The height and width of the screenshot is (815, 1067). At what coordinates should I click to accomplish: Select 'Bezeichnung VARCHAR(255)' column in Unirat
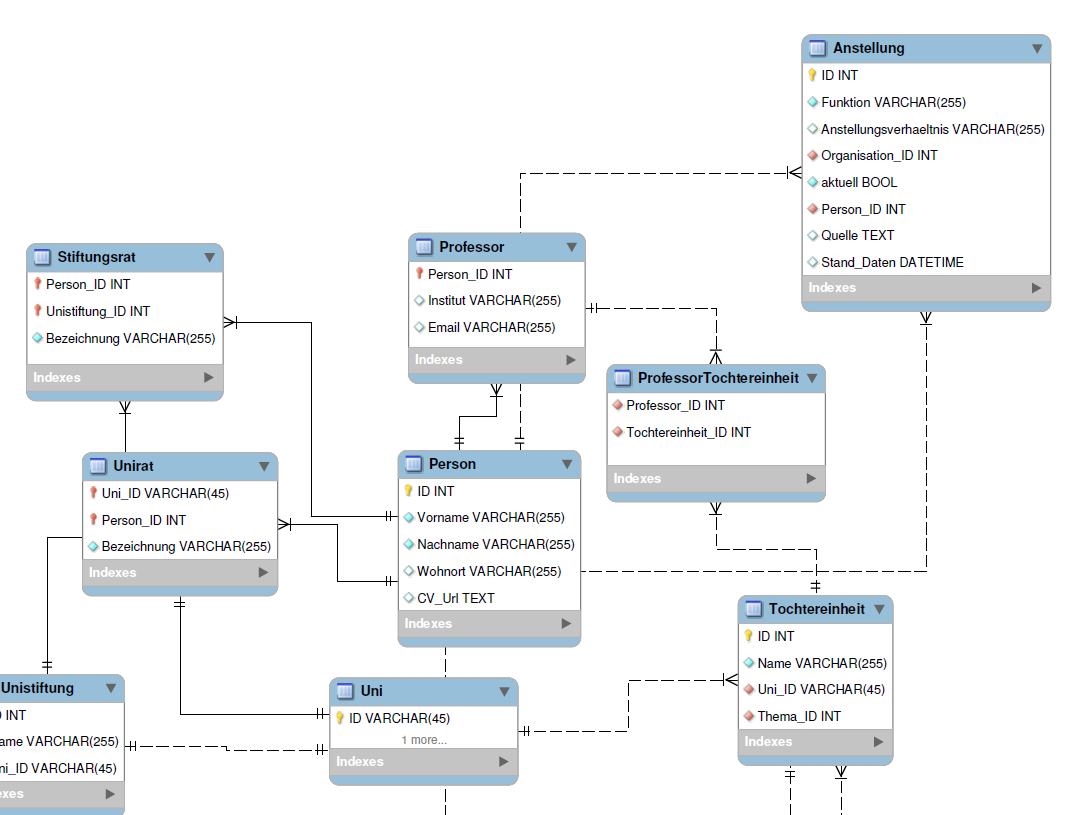(180, 546)
